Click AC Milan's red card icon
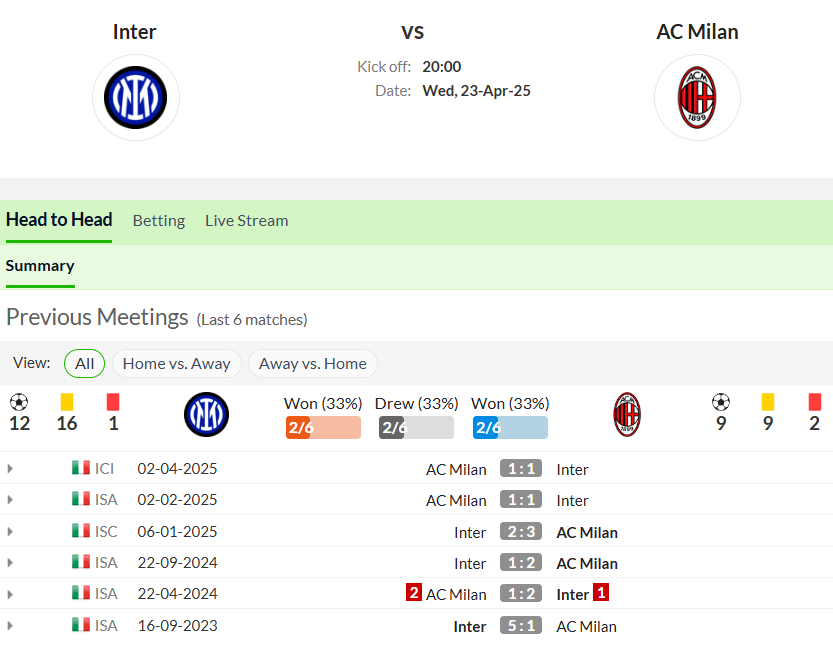 815,402
